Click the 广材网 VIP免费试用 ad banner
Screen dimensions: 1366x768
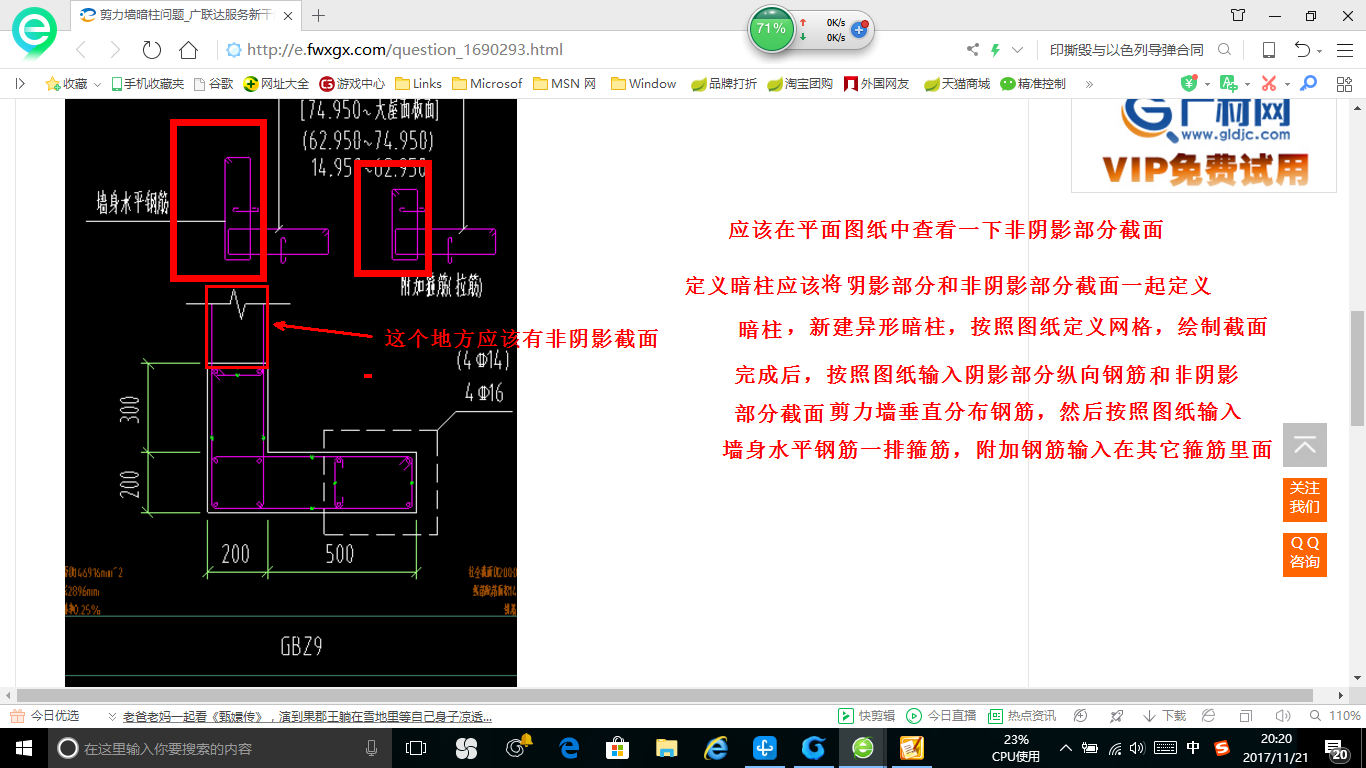tap(1204, 144)
